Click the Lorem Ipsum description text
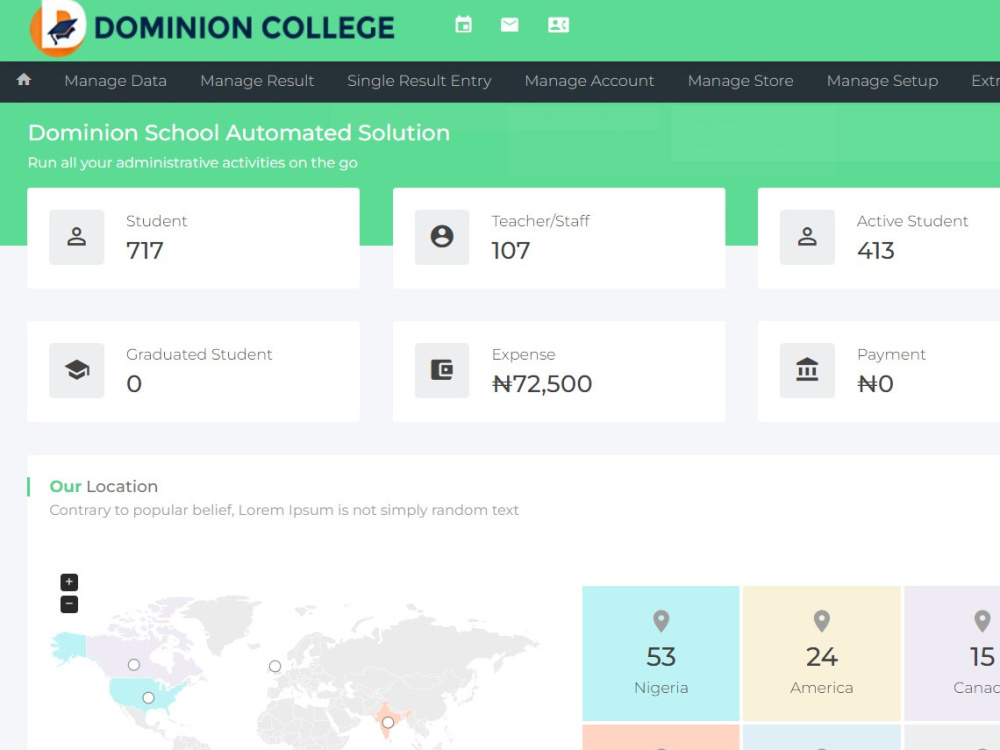1000x750 pixels. (284, 510)
